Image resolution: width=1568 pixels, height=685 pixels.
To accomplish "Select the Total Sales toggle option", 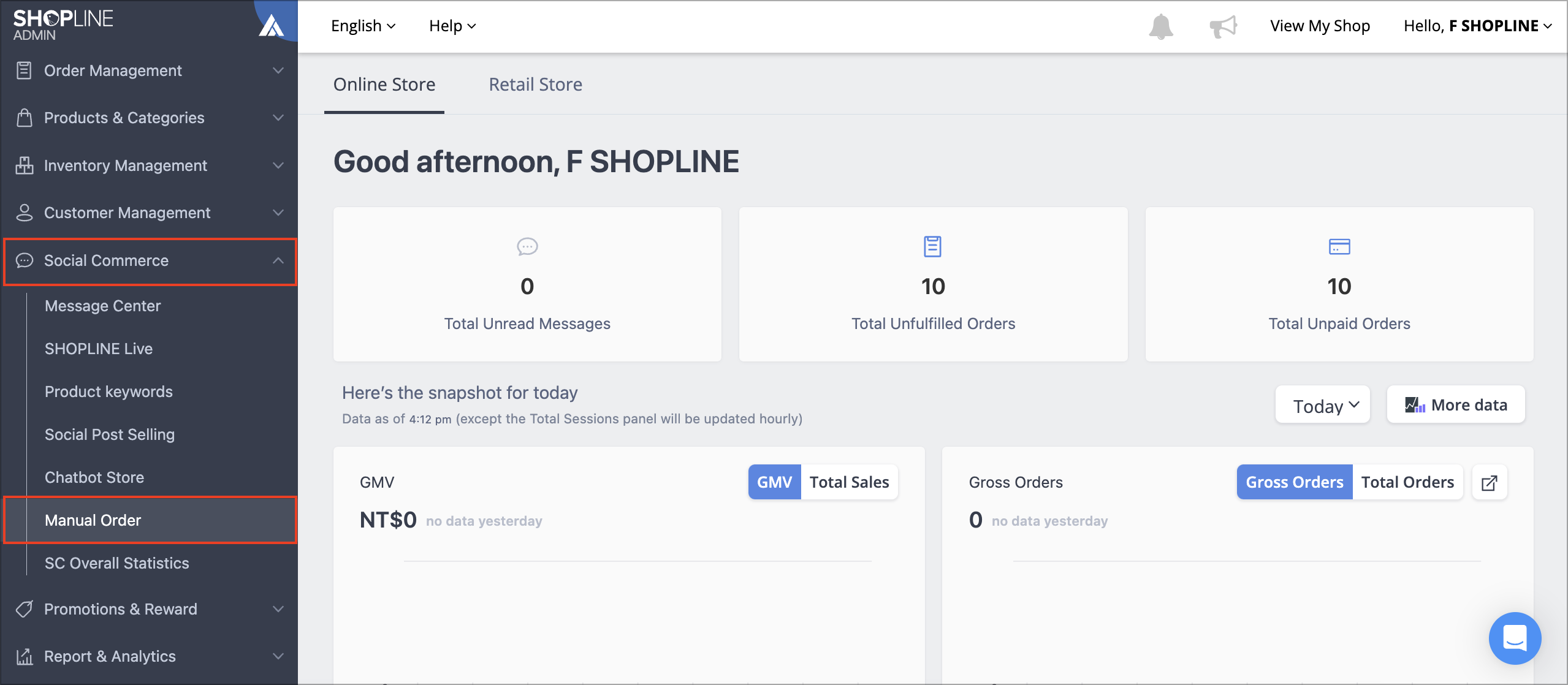I will (x=849, y=482).
